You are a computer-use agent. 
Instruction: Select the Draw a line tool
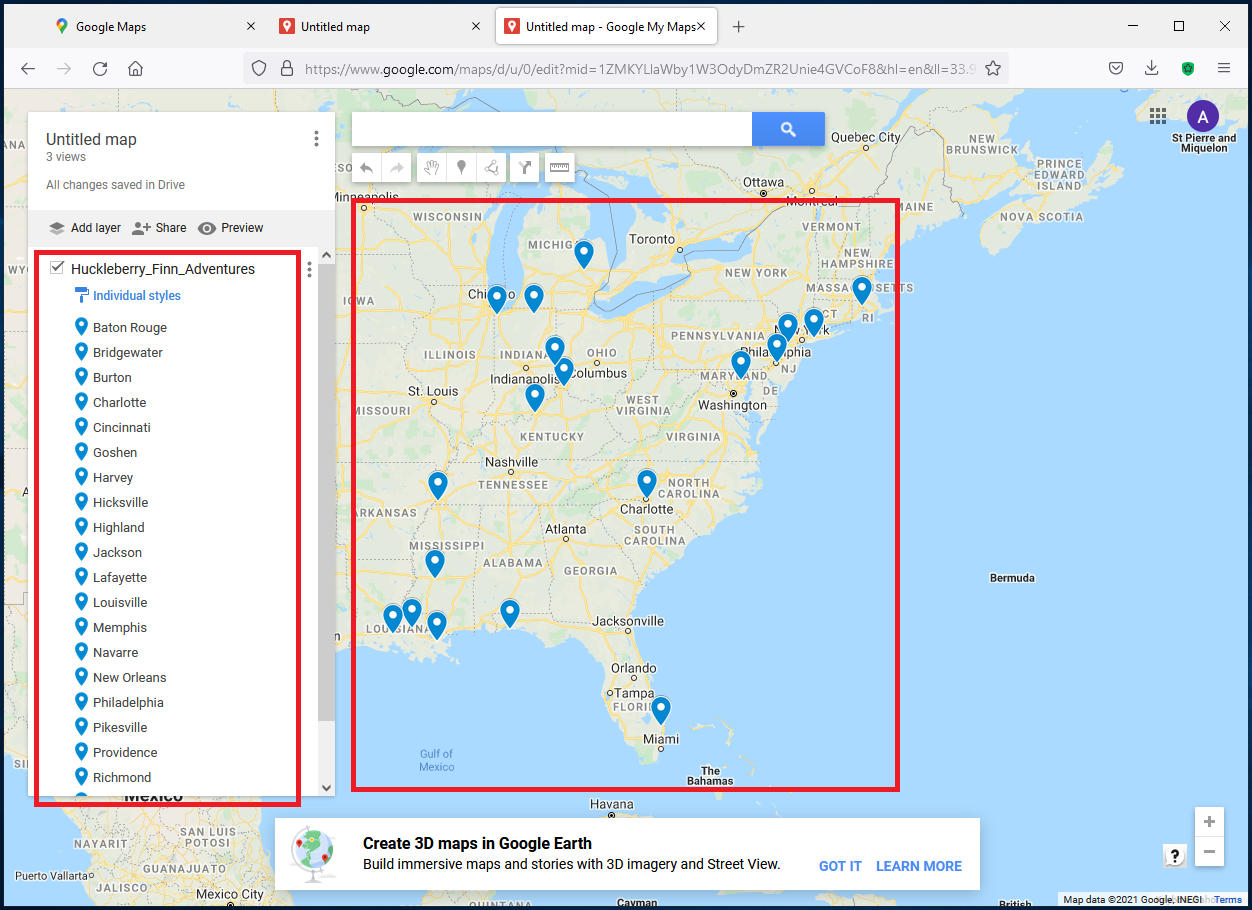(x=491, y=168)
